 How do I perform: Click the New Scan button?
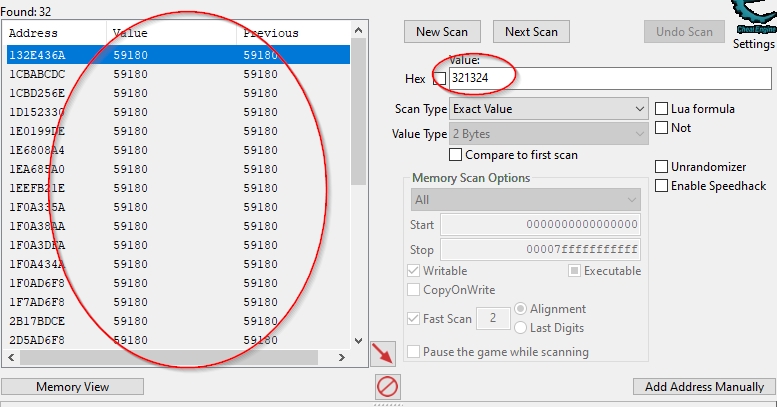point(442,32)
